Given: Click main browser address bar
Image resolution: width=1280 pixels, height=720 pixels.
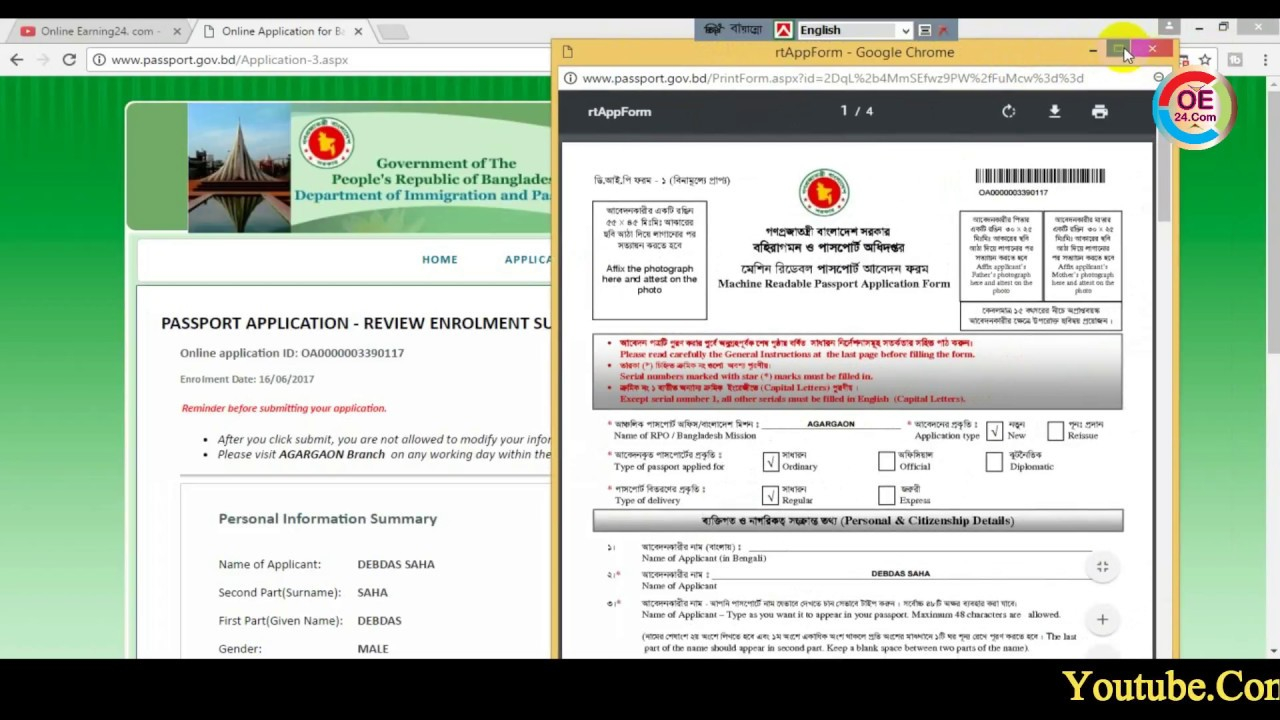Looking at the screenshot, I should [x=320, y=60].
